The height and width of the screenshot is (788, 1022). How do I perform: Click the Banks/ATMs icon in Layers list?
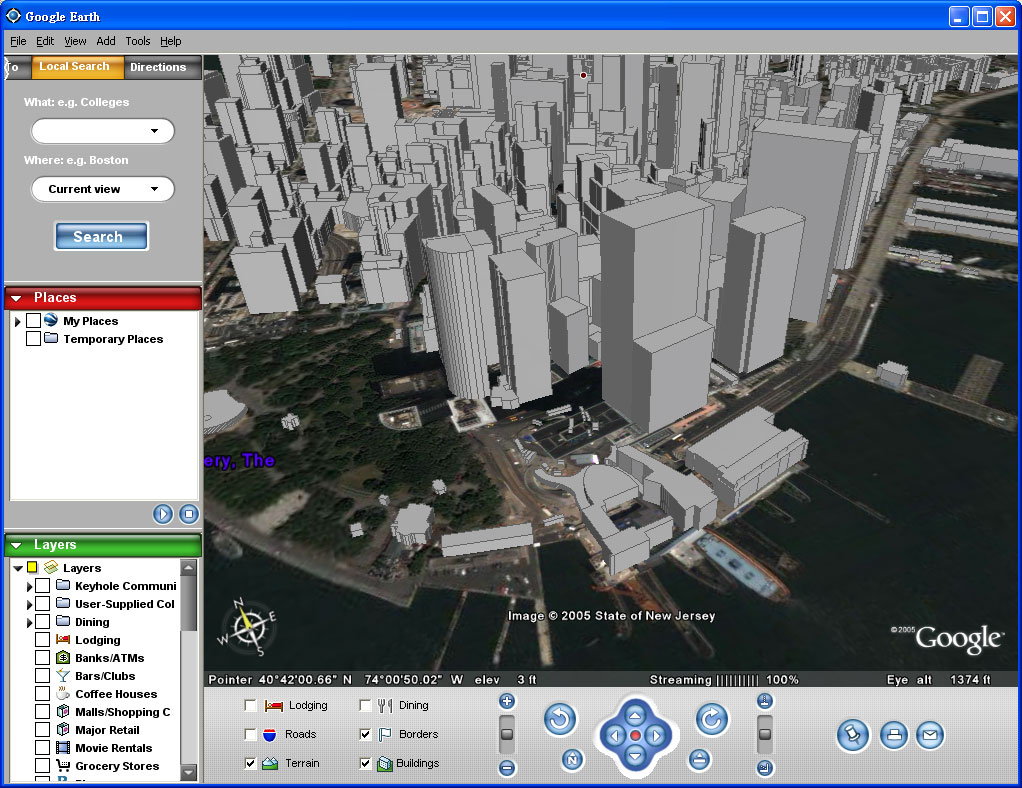[x=63, y=658]
